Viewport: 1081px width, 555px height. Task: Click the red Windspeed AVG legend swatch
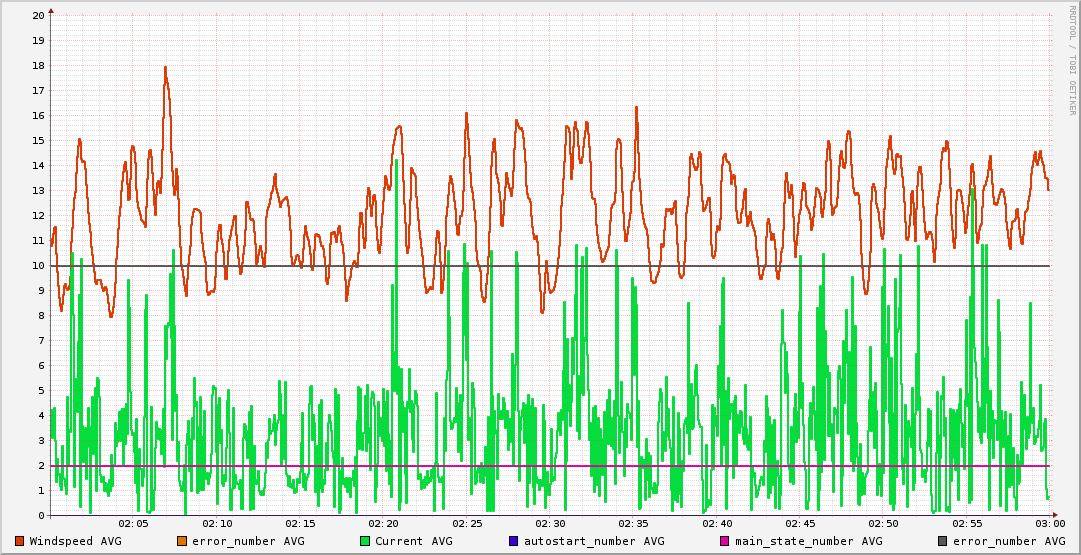tap(19, 541)
